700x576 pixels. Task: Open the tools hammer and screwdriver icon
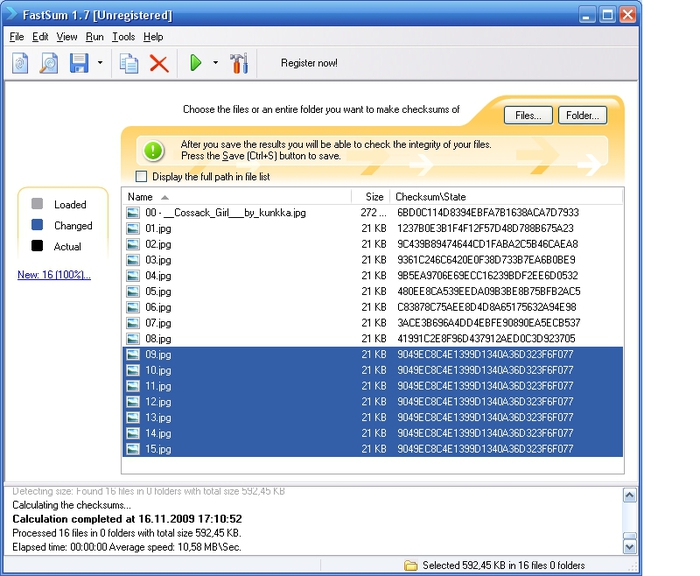pos(239,63)
